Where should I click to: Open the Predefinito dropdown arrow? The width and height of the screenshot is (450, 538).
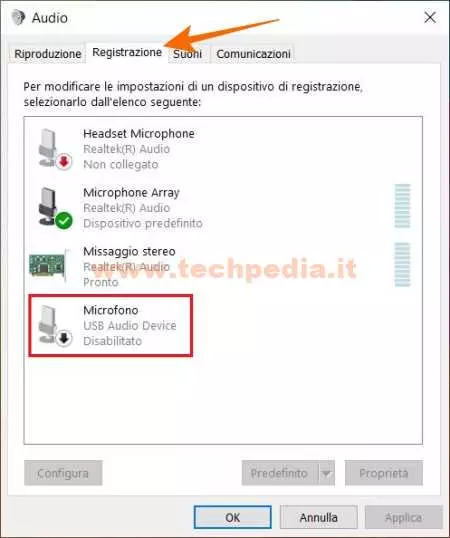[327, 473]
